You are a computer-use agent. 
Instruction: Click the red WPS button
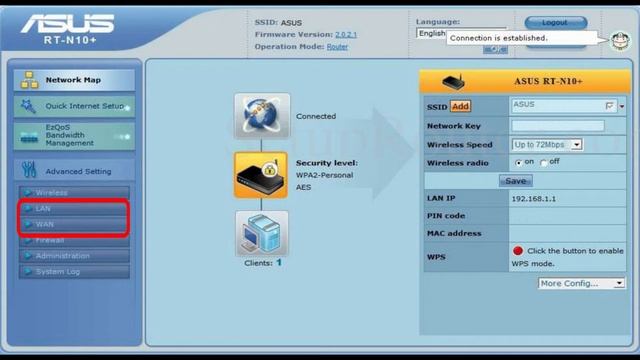point(518,251)
